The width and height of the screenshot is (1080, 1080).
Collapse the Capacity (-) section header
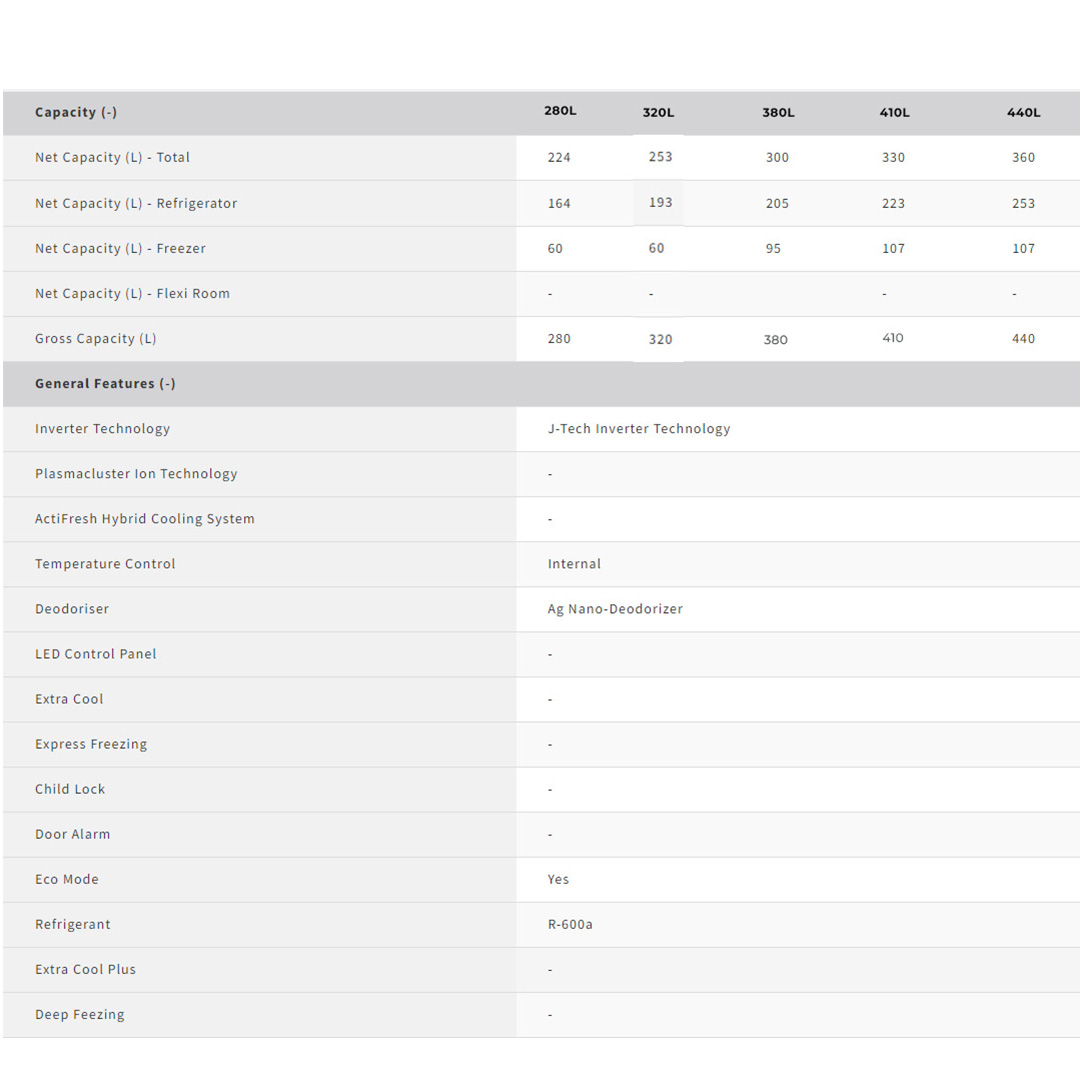76,113
